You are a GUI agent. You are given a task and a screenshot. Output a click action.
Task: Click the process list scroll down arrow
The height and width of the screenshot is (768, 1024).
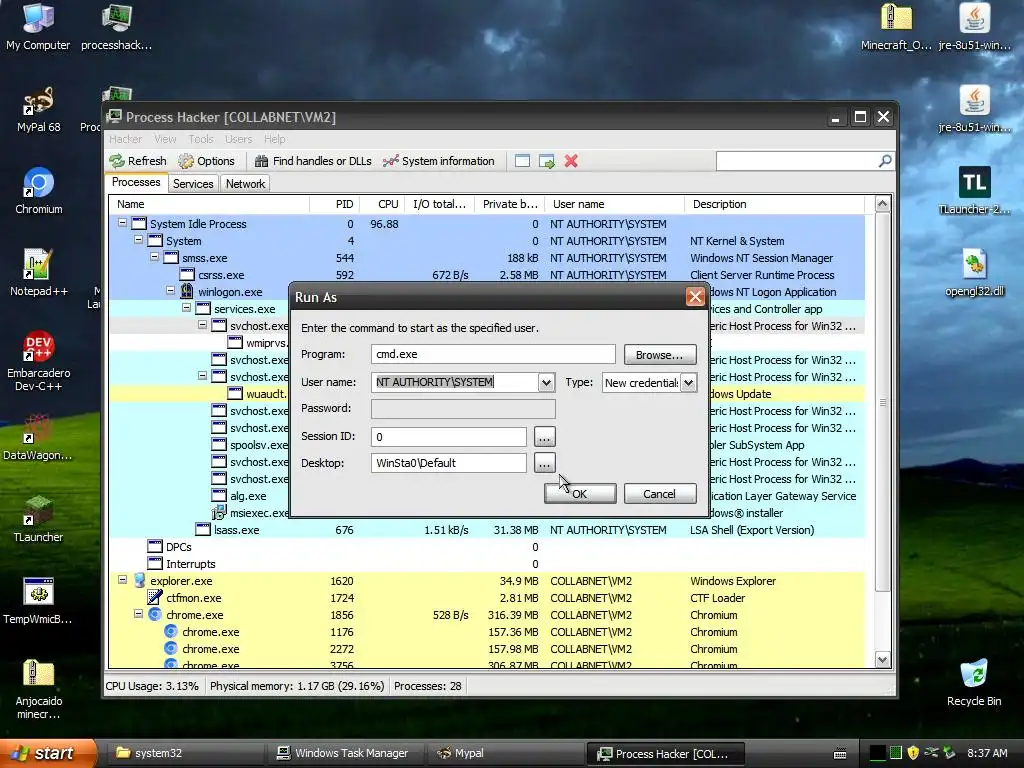[x=882, y=660]
